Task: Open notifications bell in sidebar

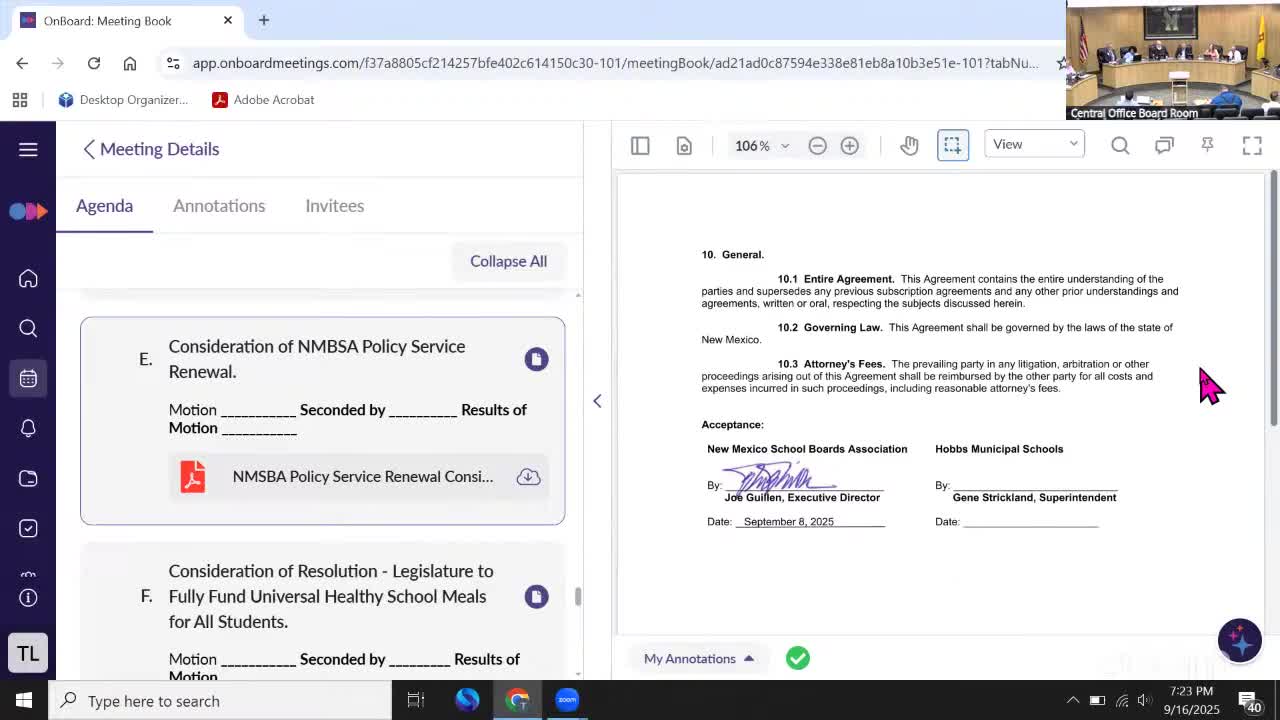Action: point(28,428)
